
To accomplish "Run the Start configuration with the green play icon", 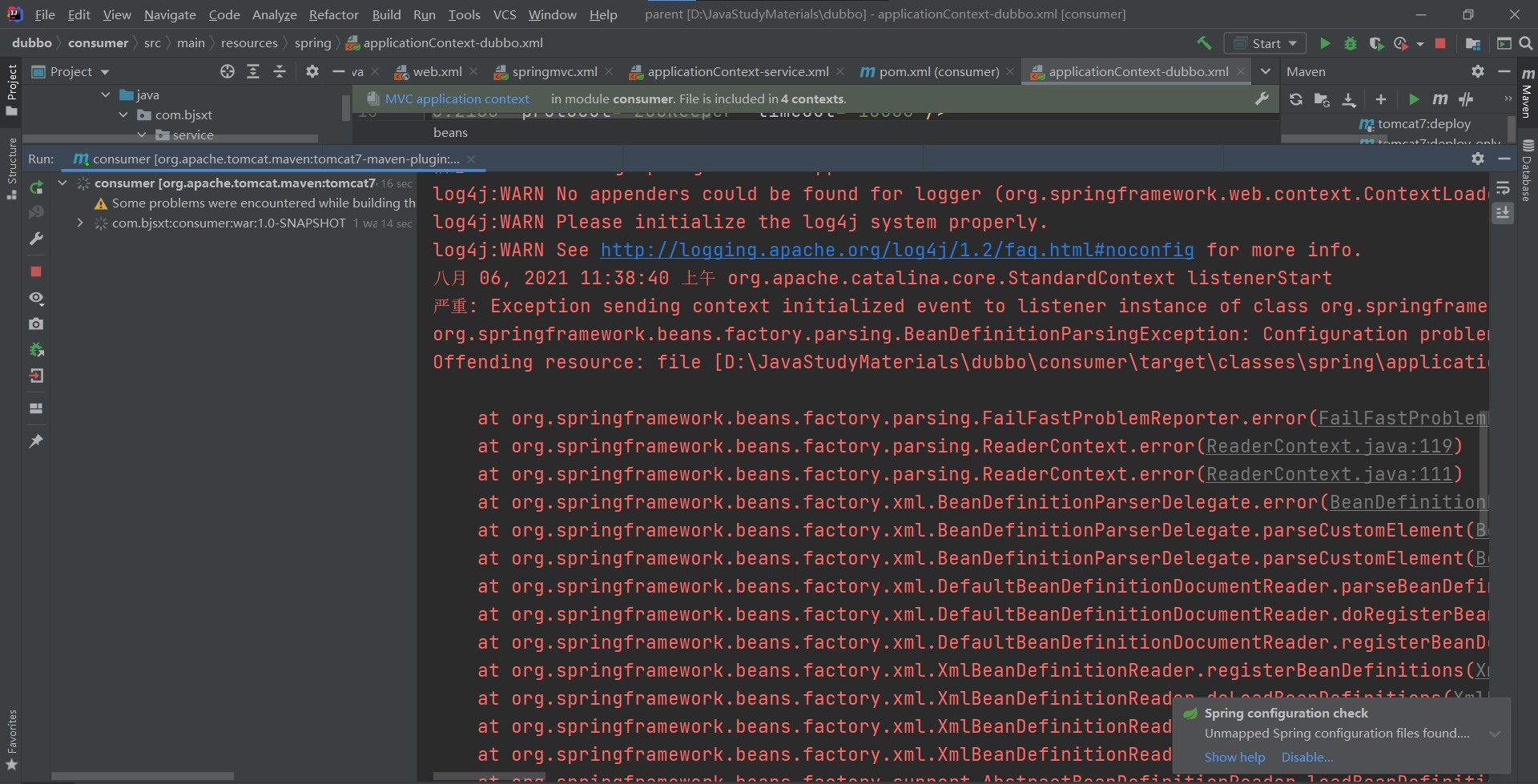I will pos(1325,43).
